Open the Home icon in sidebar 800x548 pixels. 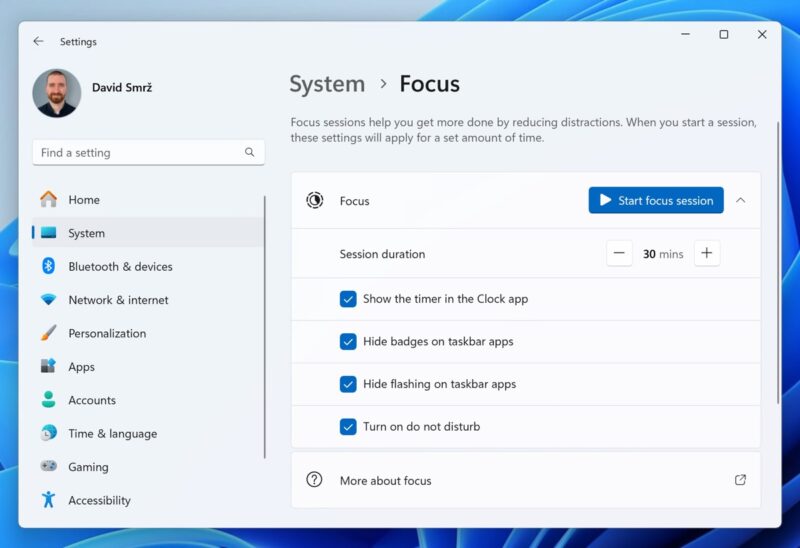(48, 200)
